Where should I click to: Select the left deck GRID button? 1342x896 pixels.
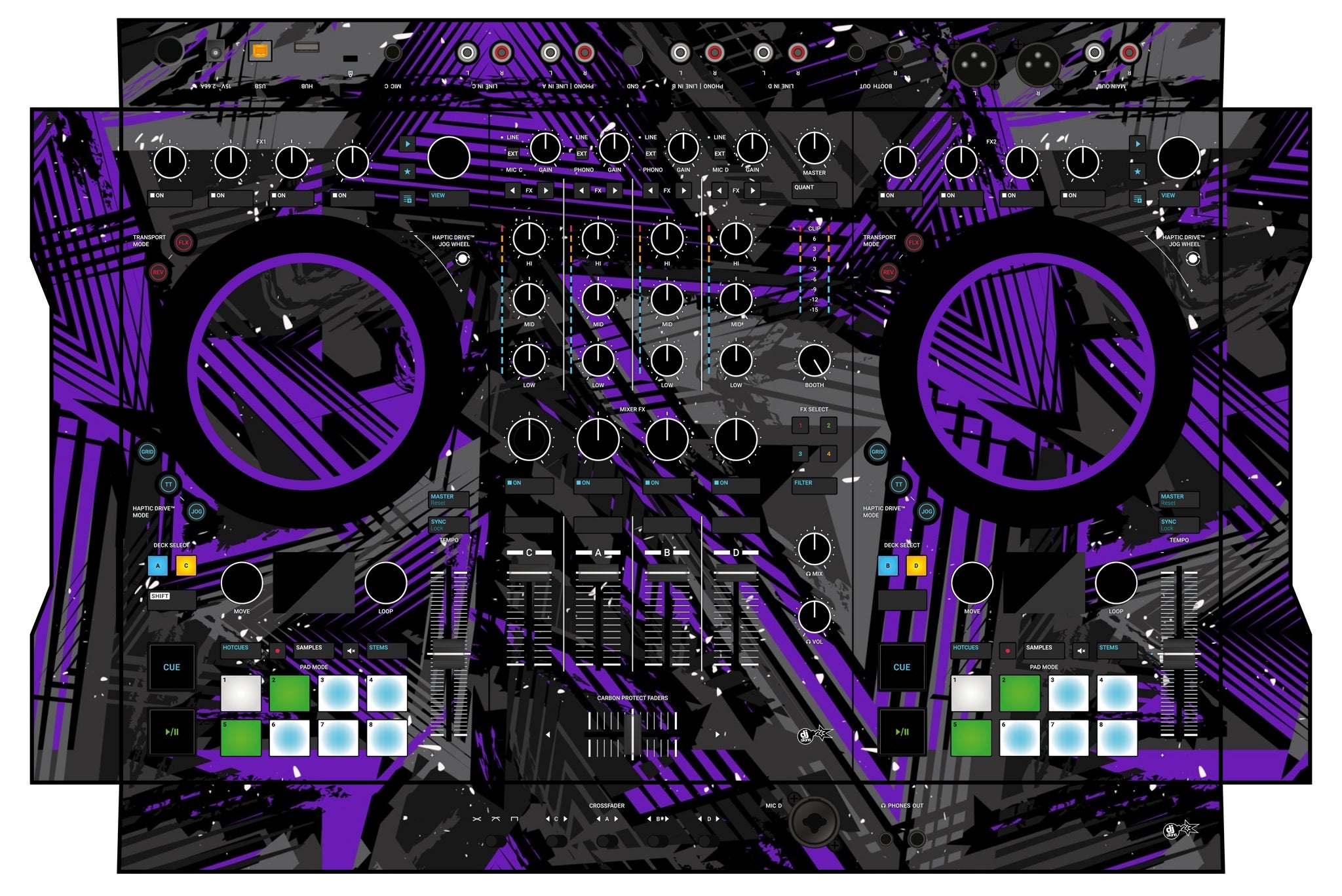147,451
